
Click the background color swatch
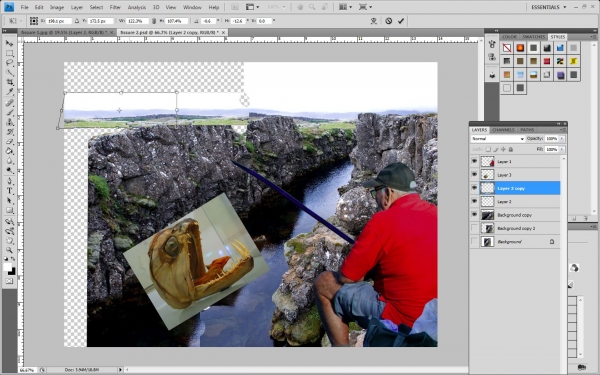(x=12, y=271)
